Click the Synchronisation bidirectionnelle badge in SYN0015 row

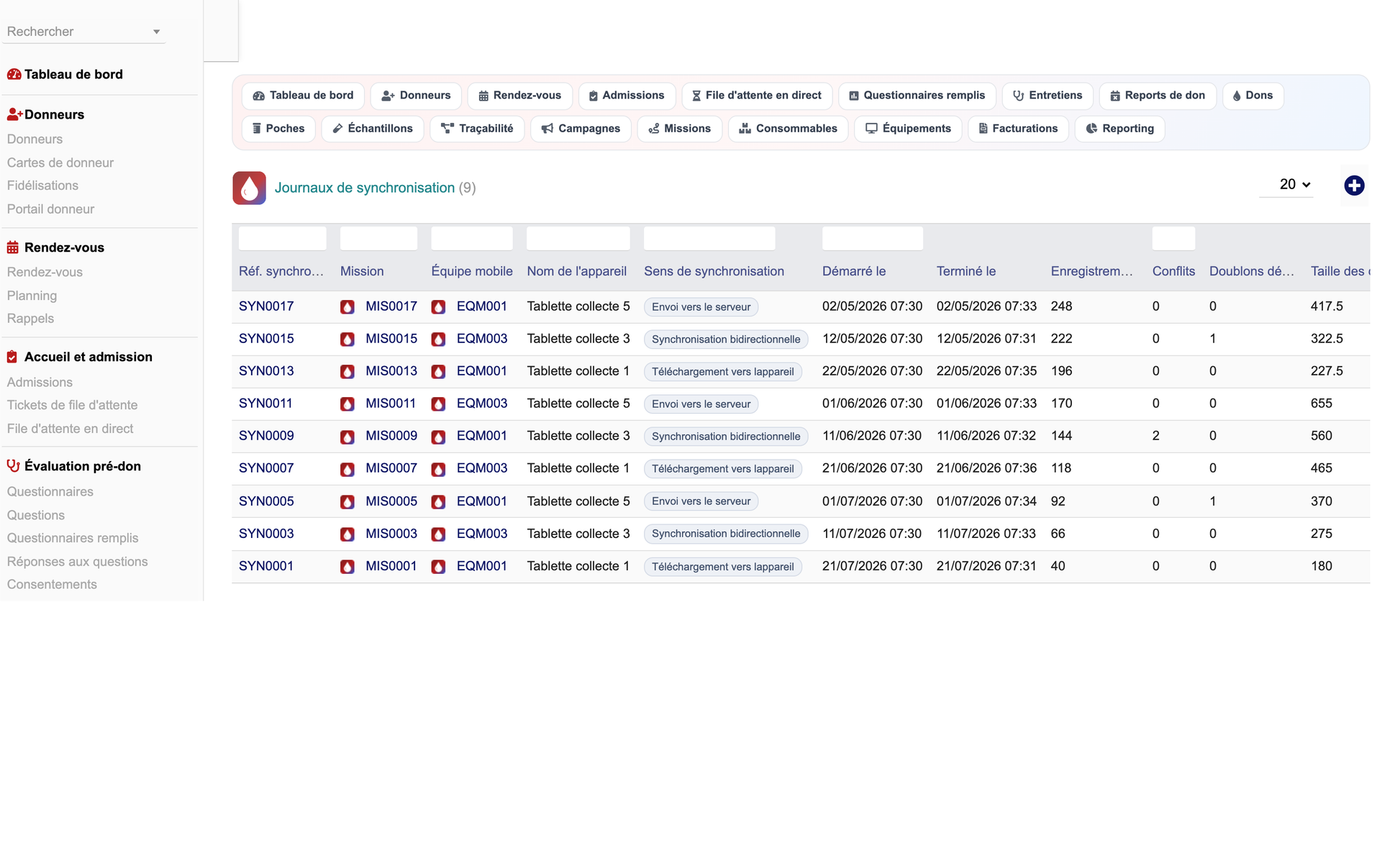point(726,339)
